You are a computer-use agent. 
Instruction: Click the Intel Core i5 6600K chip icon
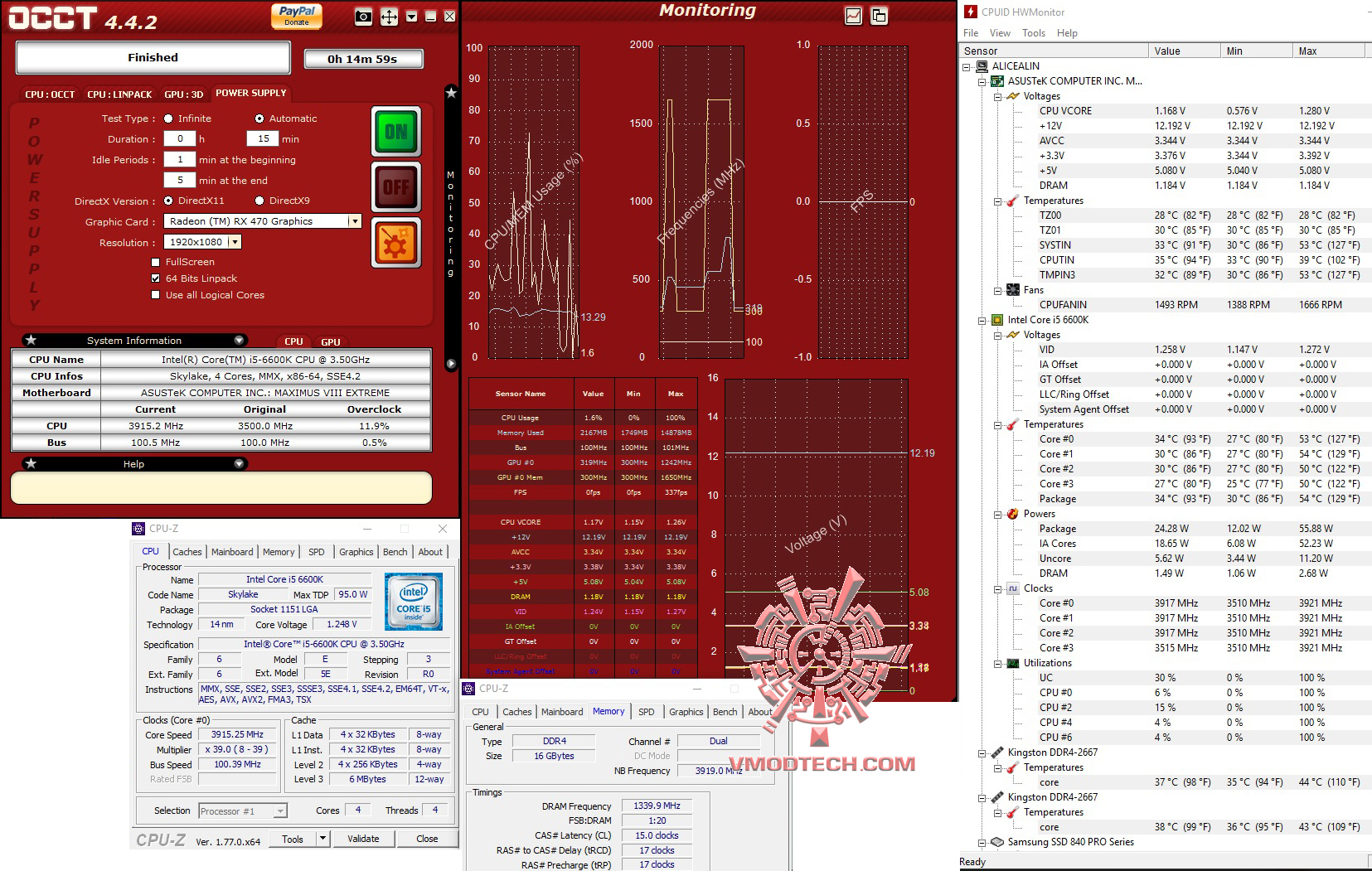pyautogui.click(x=998, y=320)
